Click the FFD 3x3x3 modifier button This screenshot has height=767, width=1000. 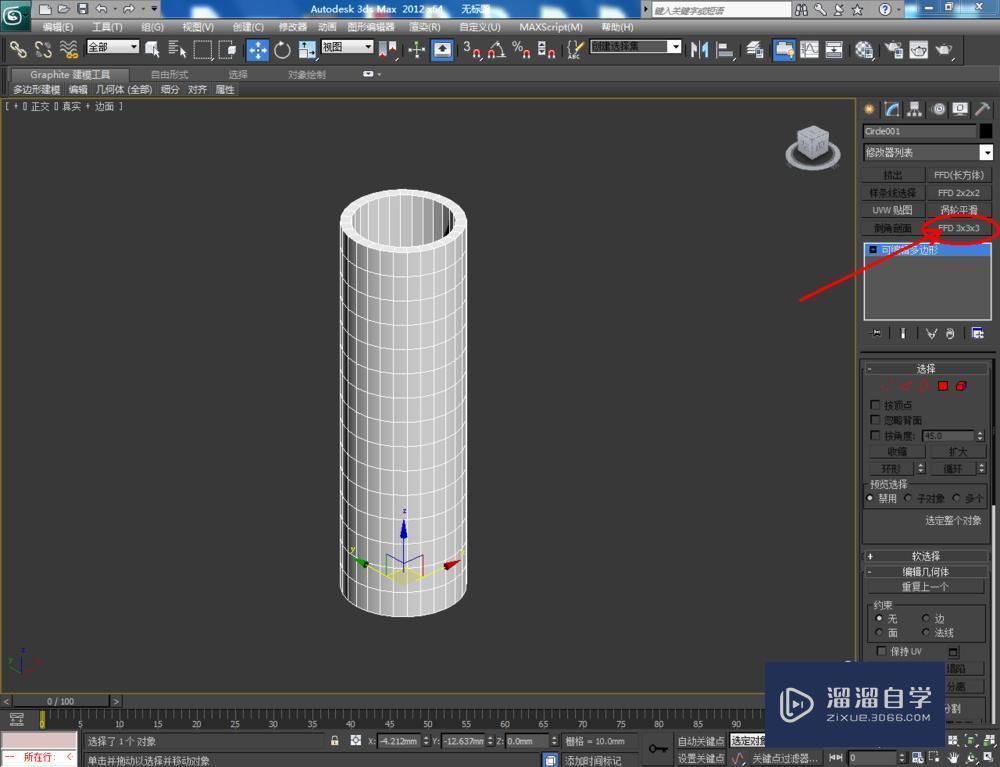click(x=958, y=228)
